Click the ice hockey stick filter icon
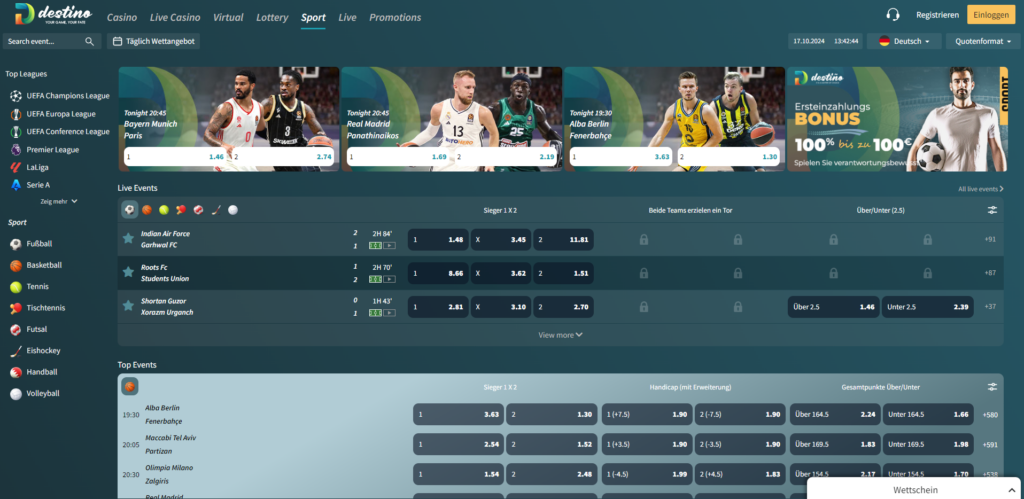This screenshot has width=1024, height=499. pyautogui.click(x=216, y=210)
